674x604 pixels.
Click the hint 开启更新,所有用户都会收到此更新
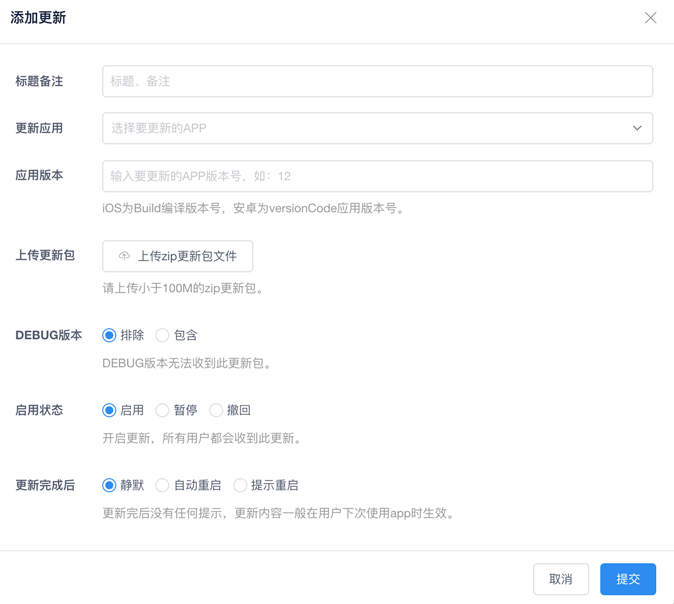202,438
